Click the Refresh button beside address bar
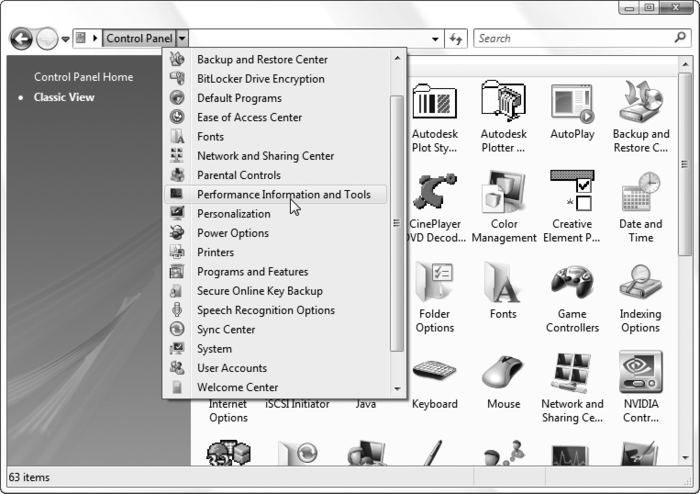700x494 pixels. [x=456, y=39]
